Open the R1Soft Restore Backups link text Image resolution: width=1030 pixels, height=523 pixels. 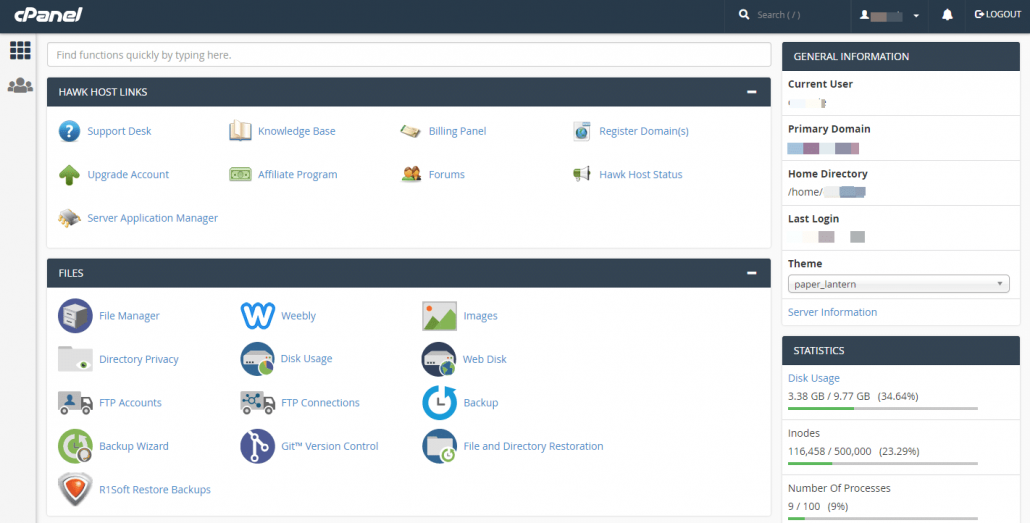pyautogui.click(x=155, y=489)
